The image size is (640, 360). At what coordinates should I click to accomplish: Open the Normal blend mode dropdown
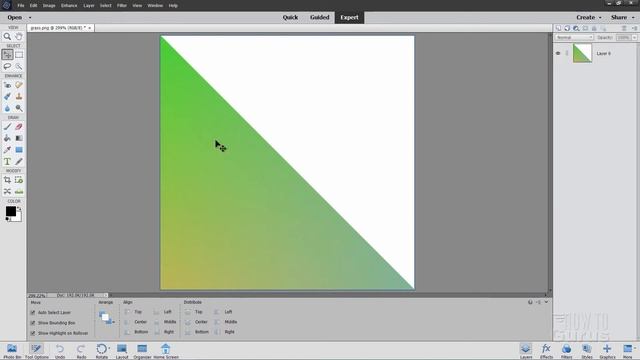(x=574, y=38)
